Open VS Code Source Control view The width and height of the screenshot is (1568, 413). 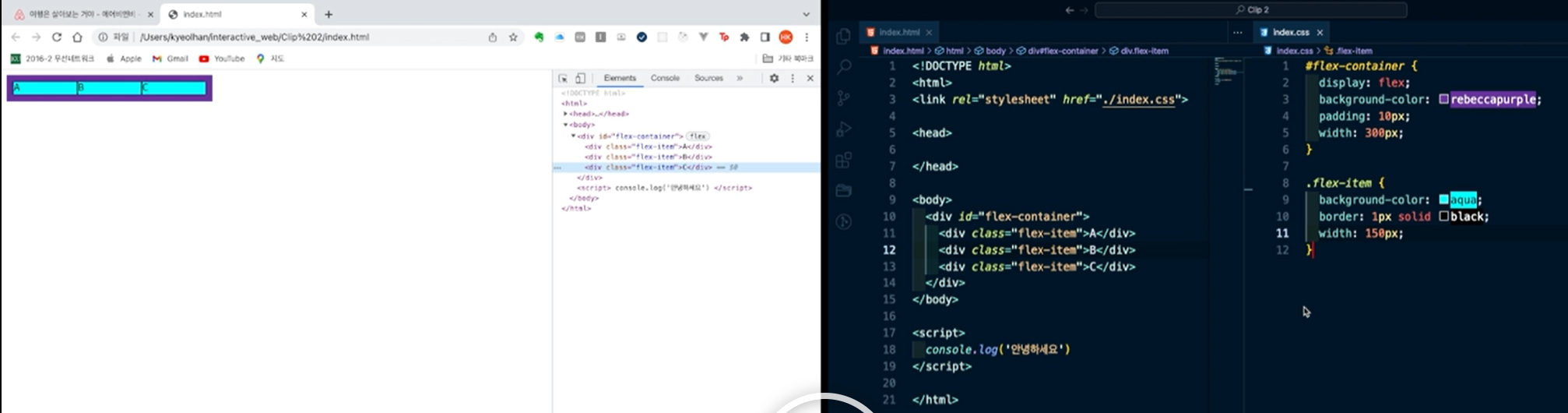[843, 98]
